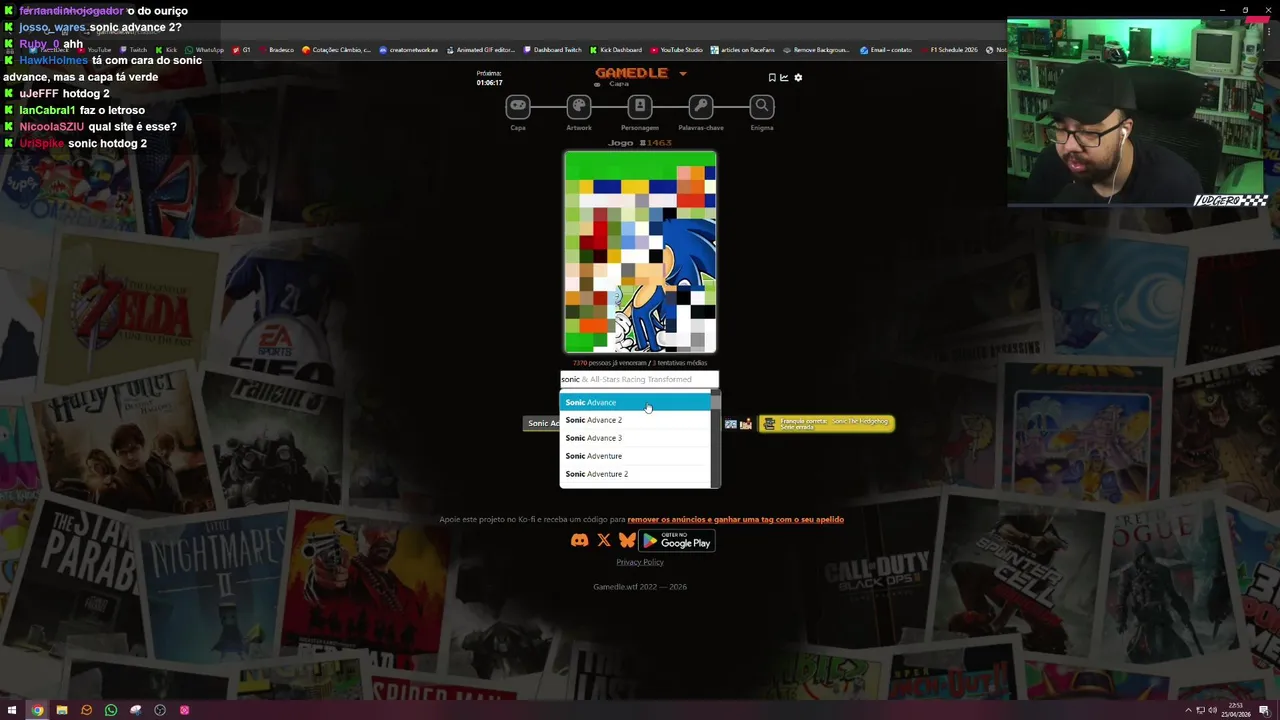The width and height of the screenshot is (1280, 720).
Task: Click Obter no Google Play badge
Action: pyautogui.click(x=677, y=541)
